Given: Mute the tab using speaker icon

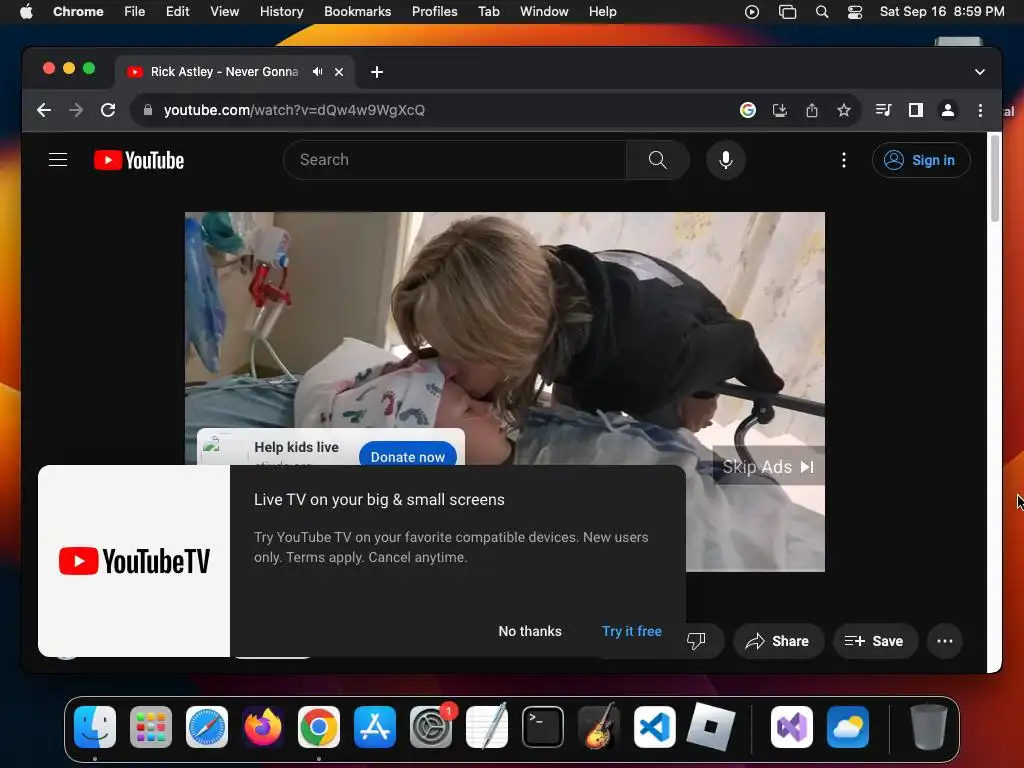Looking at the screenshot, I should pyautogui.click(x=317, y=72).
